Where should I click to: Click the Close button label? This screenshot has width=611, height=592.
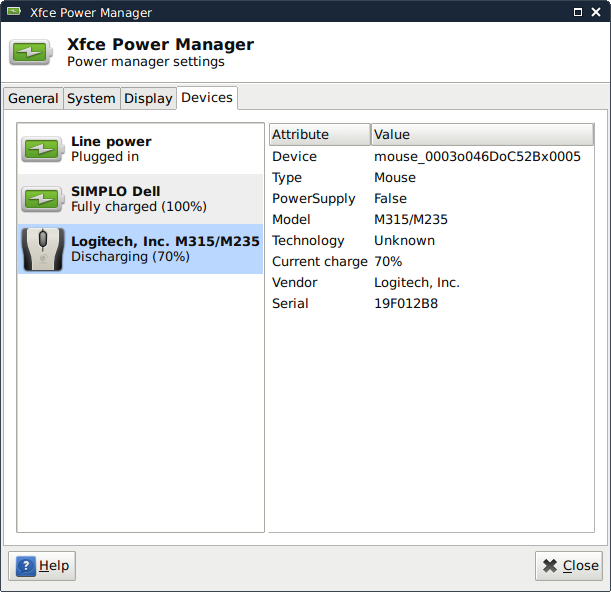(581, 565)
